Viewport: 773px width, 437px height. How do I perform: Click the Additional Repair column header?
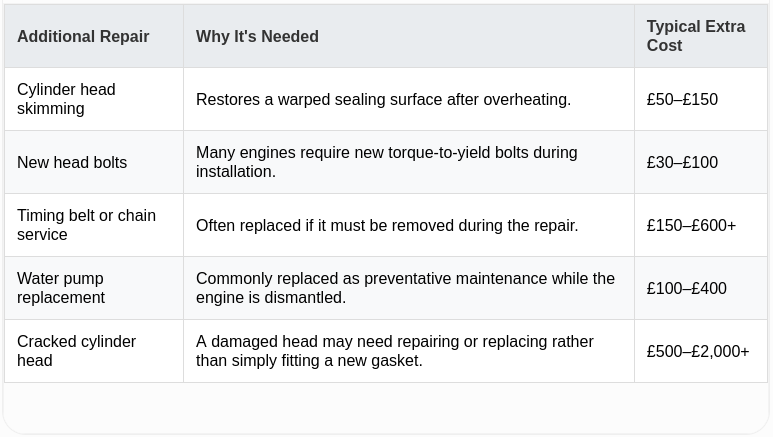click(94, 36)
